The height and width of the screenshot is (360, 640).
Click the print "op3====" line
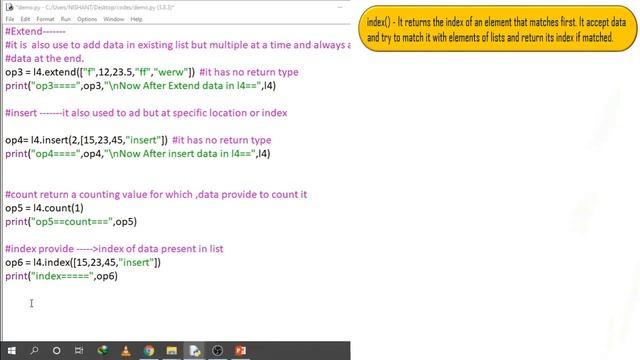tap(140, 86)
